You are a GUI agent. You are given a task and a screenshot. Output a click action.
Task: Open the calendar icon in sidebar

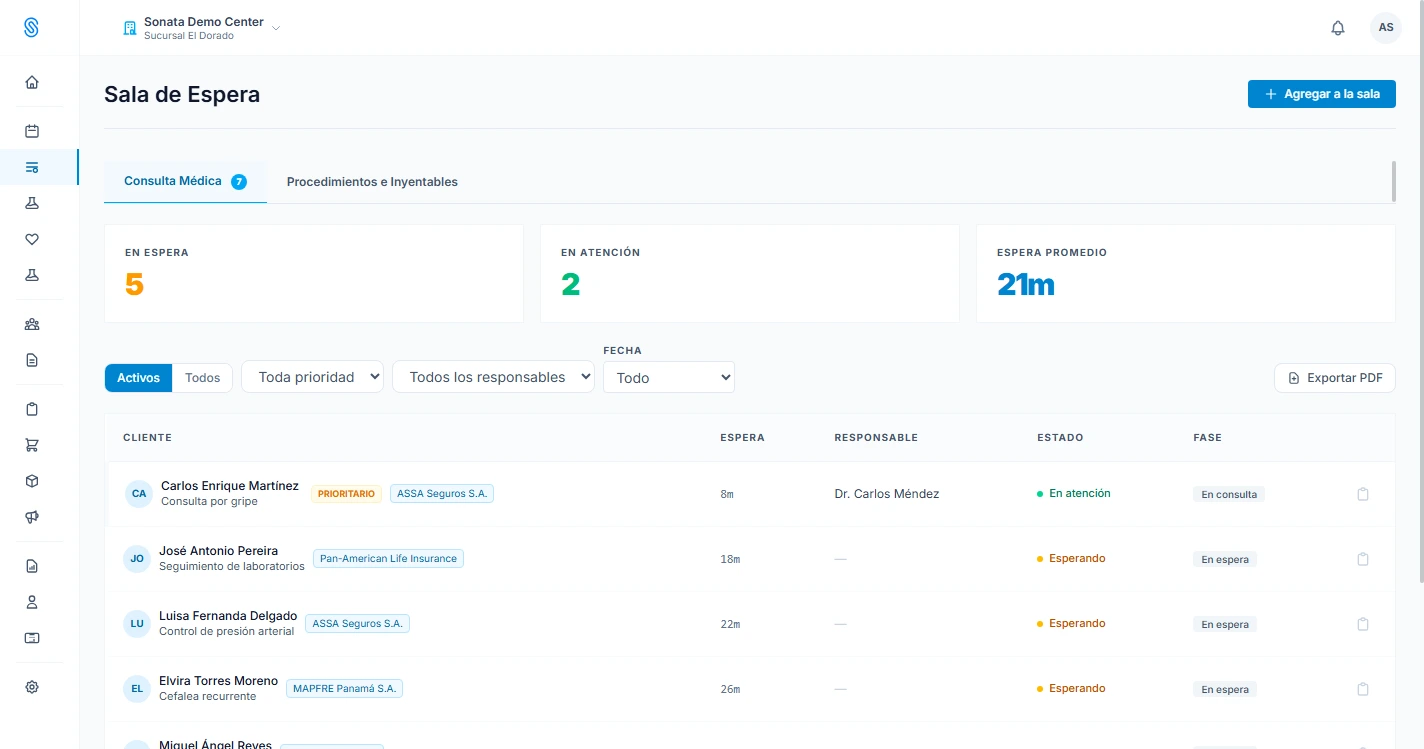tap(32, 131)
